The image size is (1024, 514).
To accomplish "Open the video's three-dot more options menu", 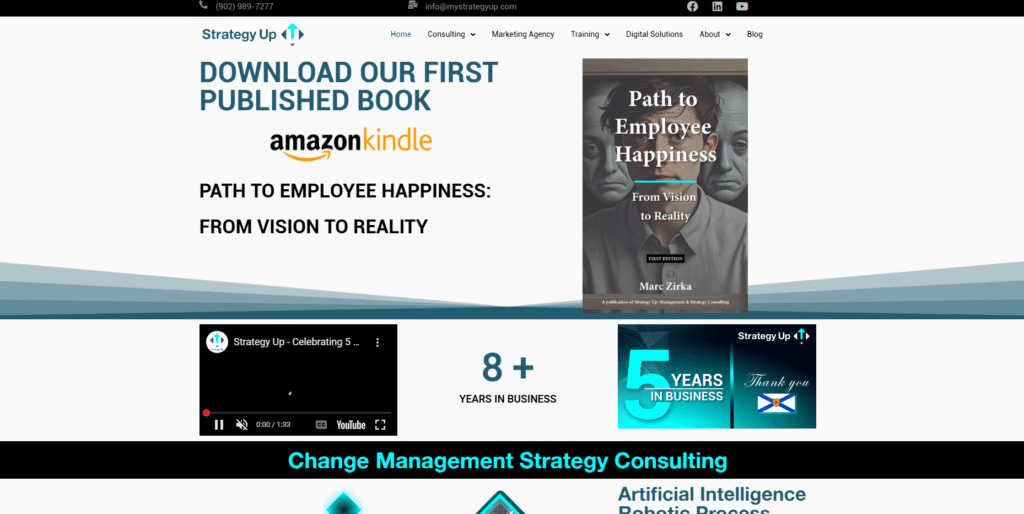I will tap(378, 342).
